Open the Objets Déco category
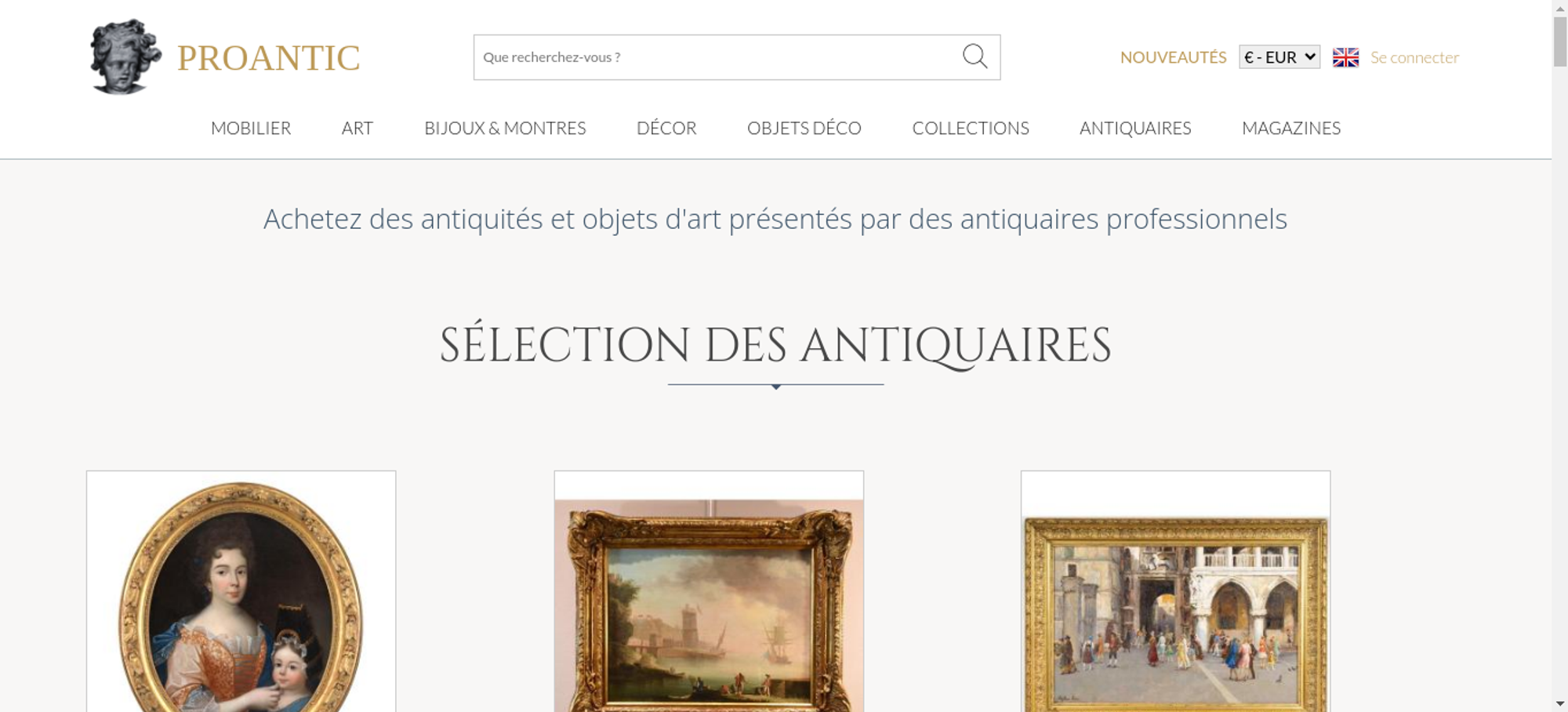The width and height of the screenshot is (1568, 712). click(x=804, y=128)
